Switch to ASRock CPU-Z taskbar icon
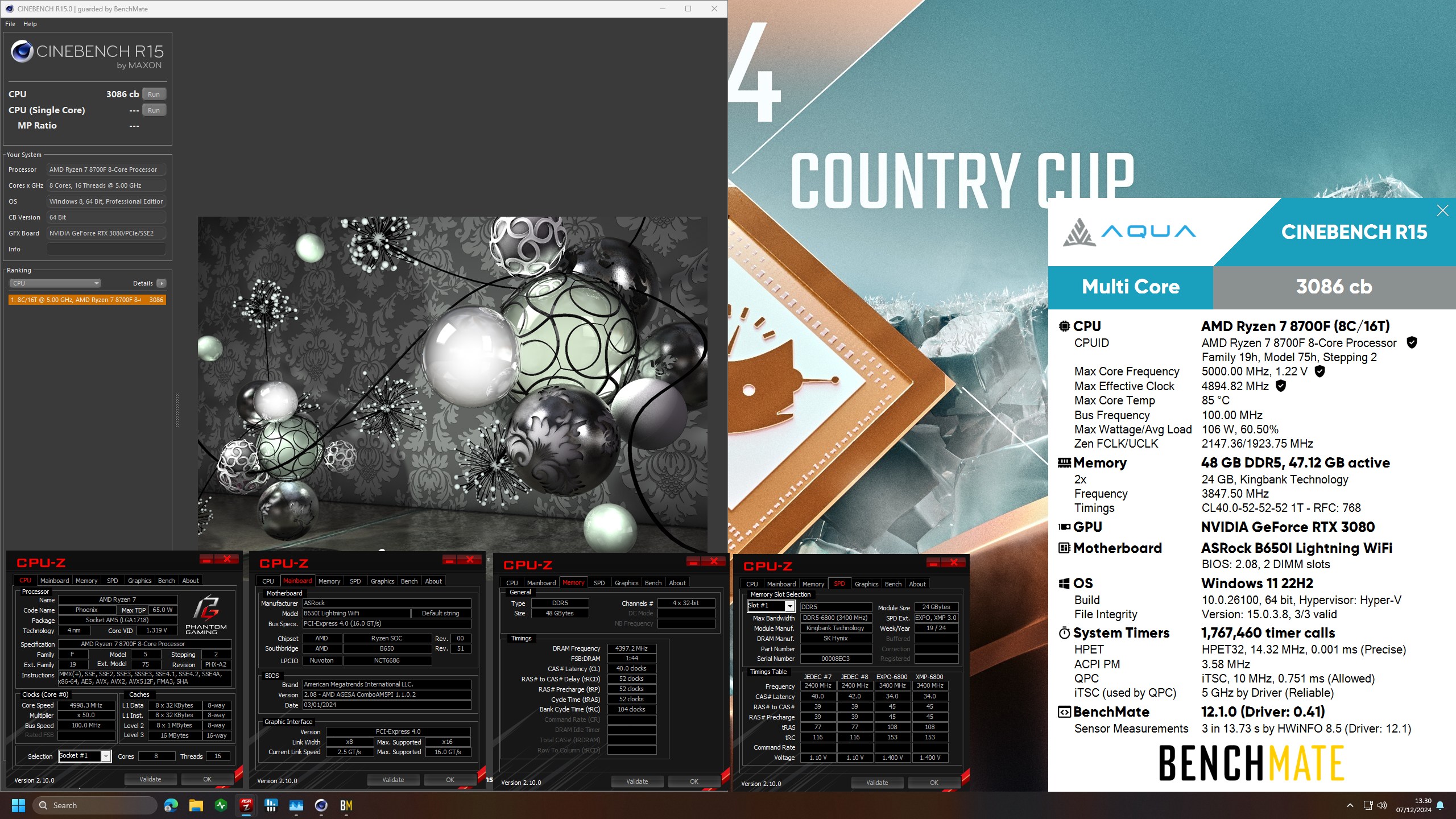The image size is (1456, 819). (246, 805)
